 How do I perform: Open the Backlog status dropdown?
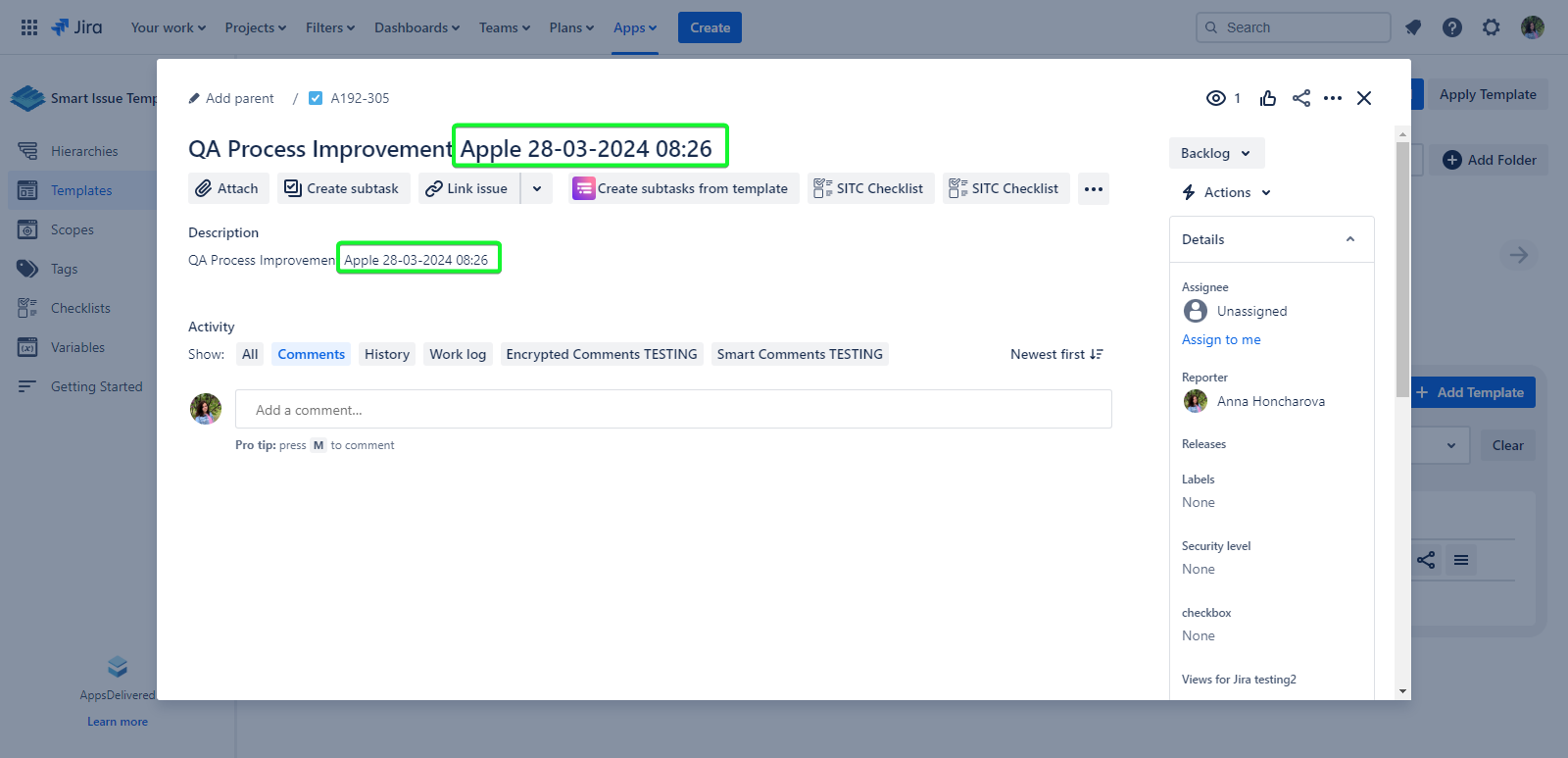pyautogui.click(x=1215, y=153)
